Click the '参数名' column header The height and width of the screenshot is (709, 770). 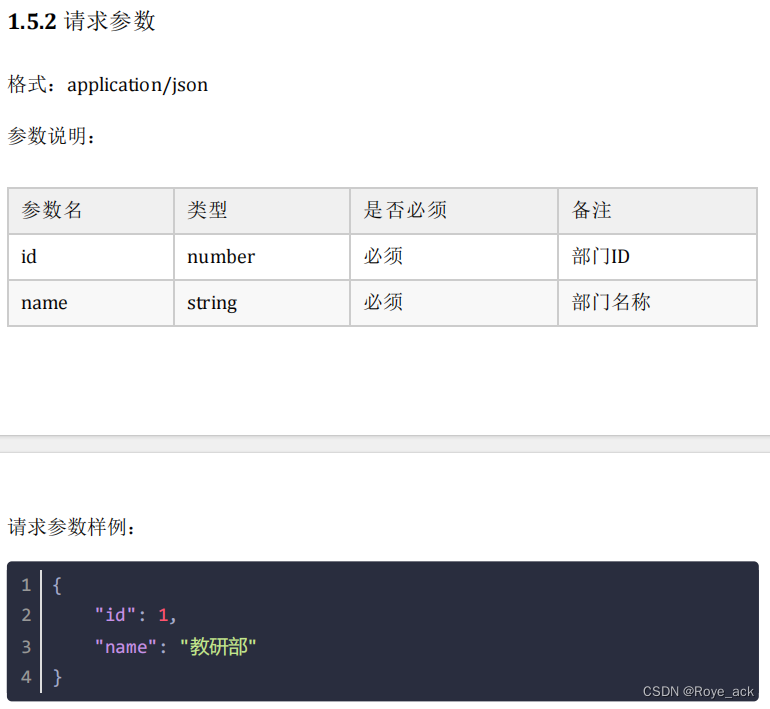tap(91, 211)
